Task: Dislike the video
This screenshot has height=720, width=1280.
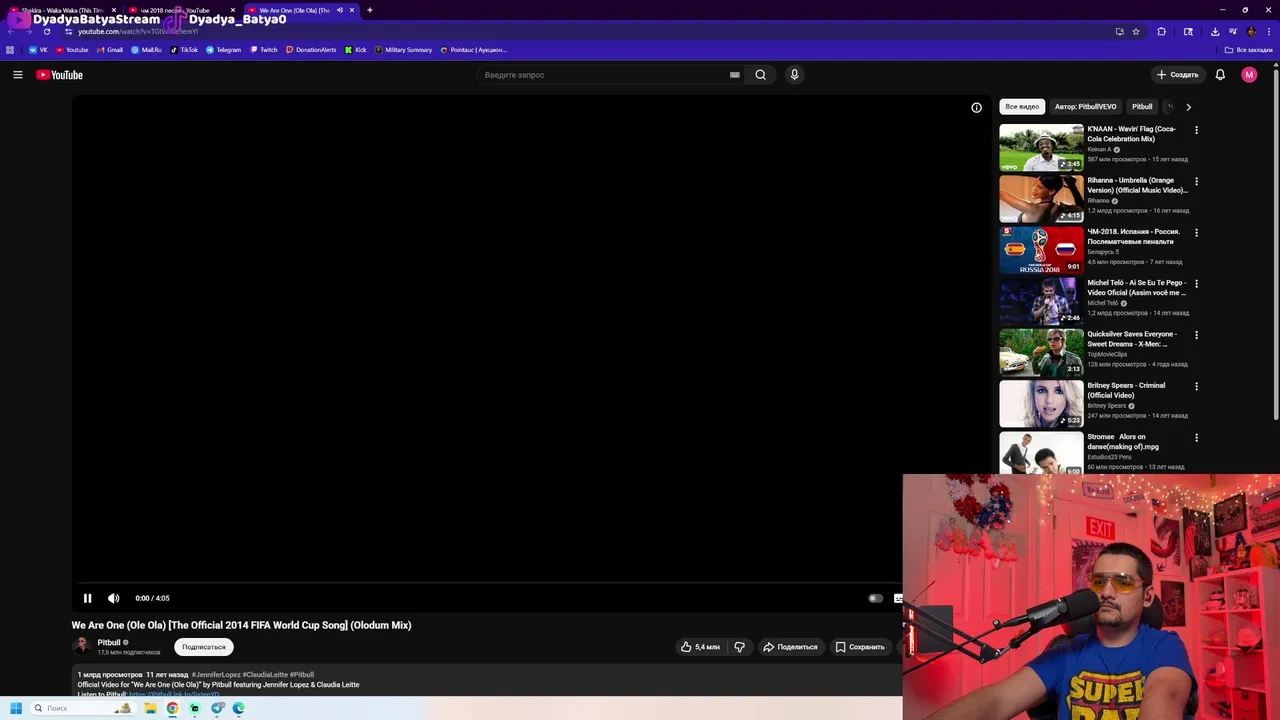Action: click(x=740, y=647)
